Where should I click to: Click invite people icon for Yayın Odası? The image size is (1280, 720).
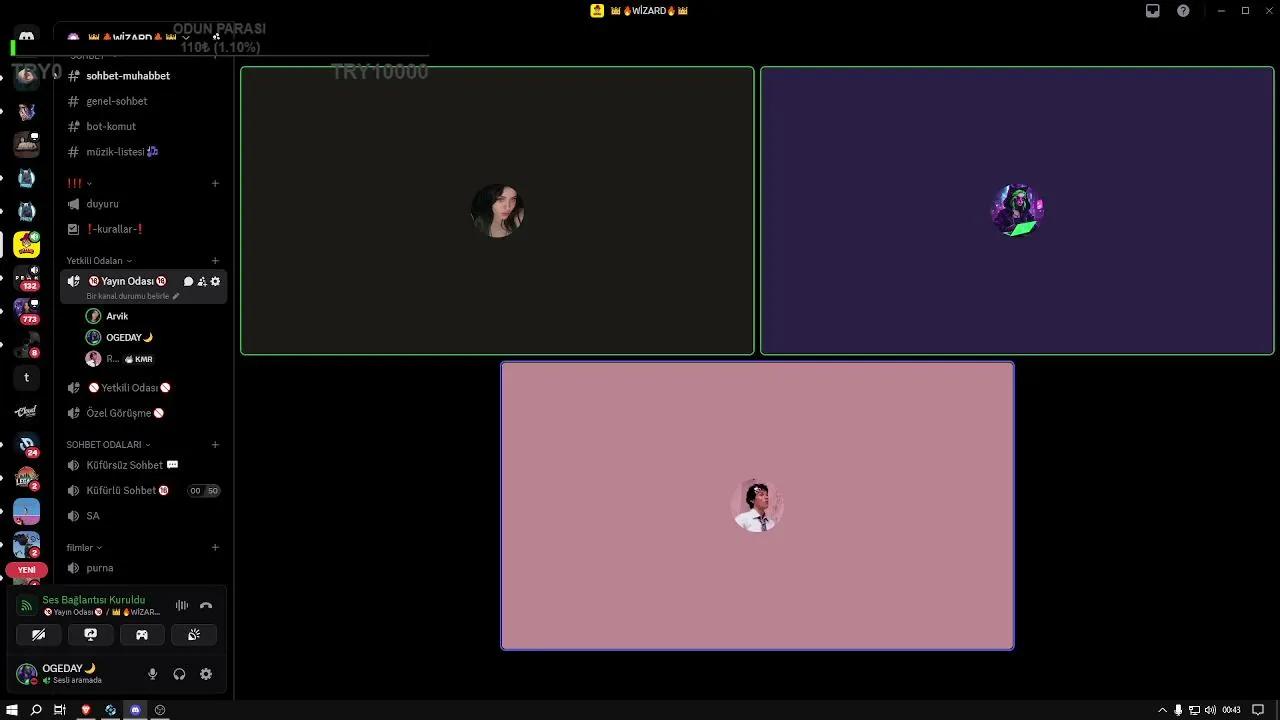[202, 282]
